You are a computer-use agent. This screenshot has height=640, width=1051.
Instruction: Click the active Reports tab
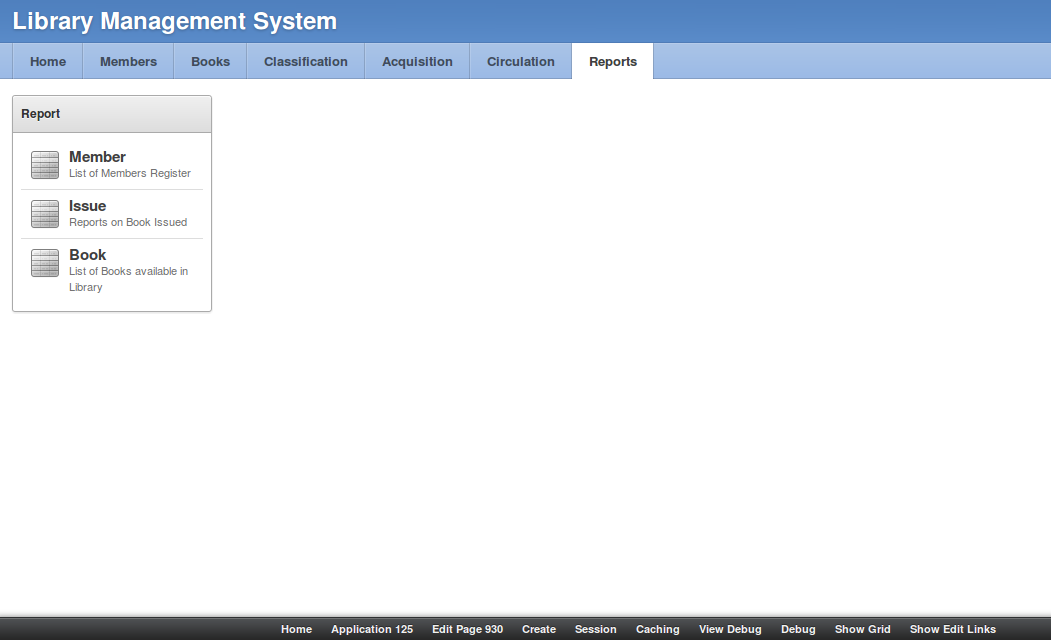[612, 62]
